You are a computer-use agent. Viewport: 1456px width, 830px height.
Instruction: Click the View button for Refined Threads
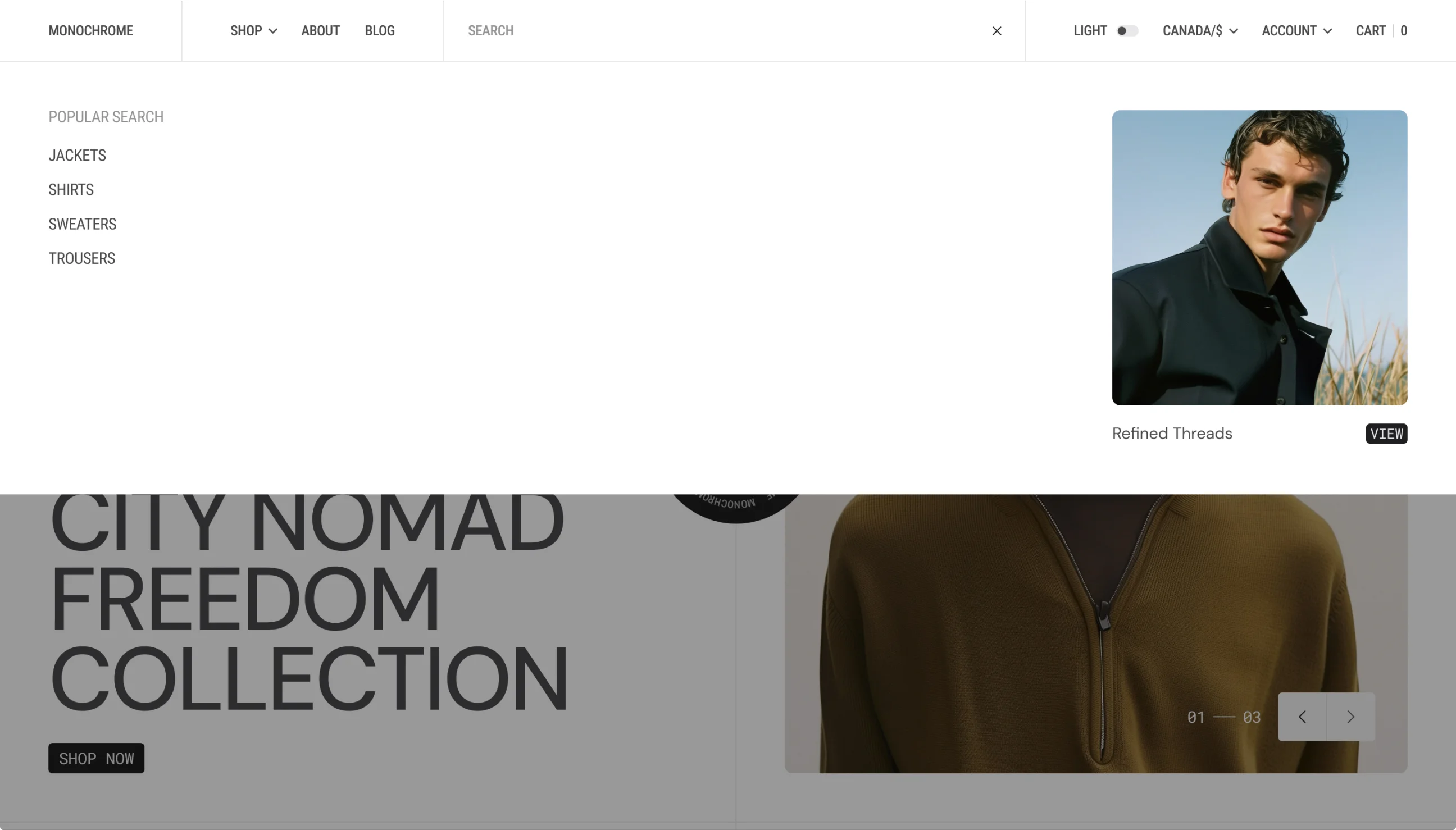(1386, 433)
